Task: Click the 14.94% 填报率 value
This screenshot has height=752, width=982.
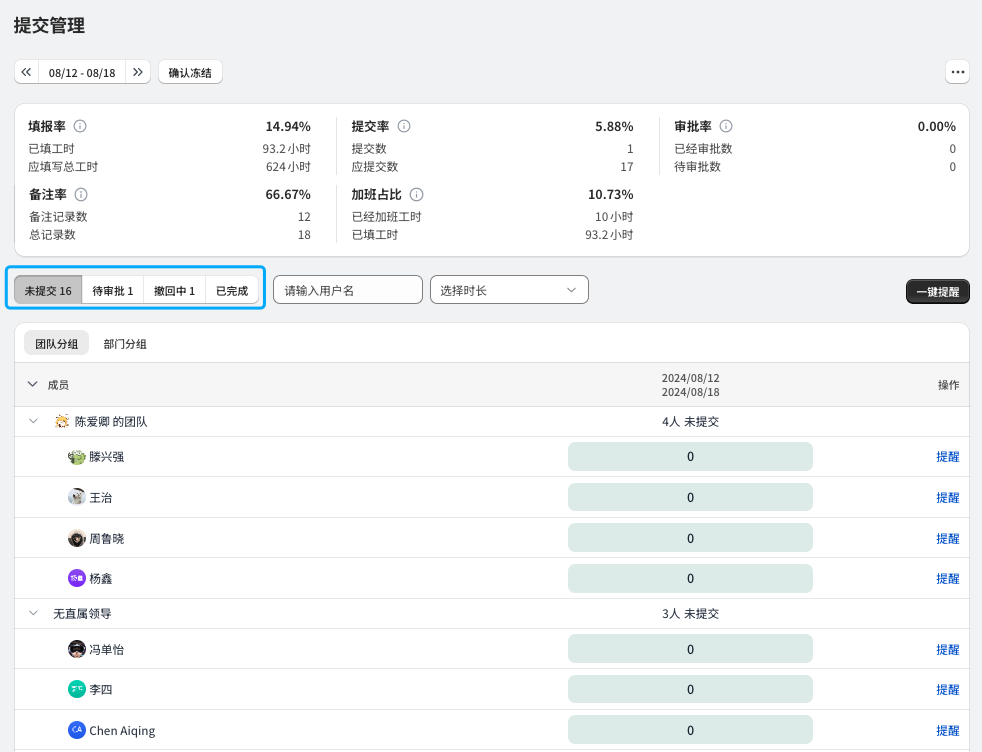Action: click(x=288, y=126)
